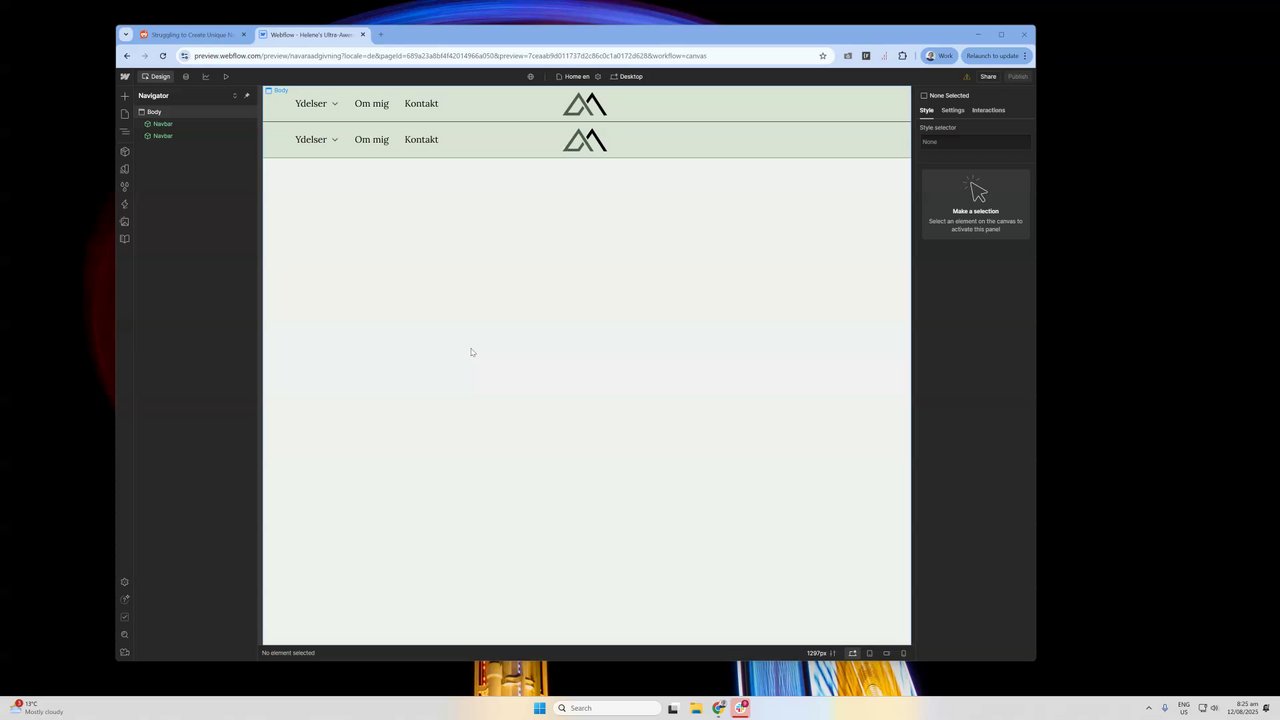Screen dimensions: 1280x720
Task: Open File Explorer from the taskbar
Action: (696, 708)
